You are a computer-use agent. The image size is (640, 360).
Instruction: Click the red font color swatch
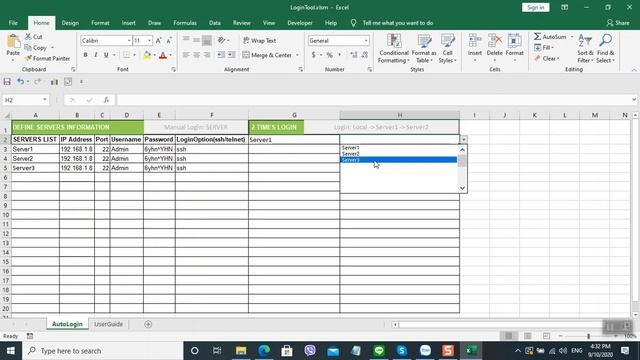click(x=163, y=55)
